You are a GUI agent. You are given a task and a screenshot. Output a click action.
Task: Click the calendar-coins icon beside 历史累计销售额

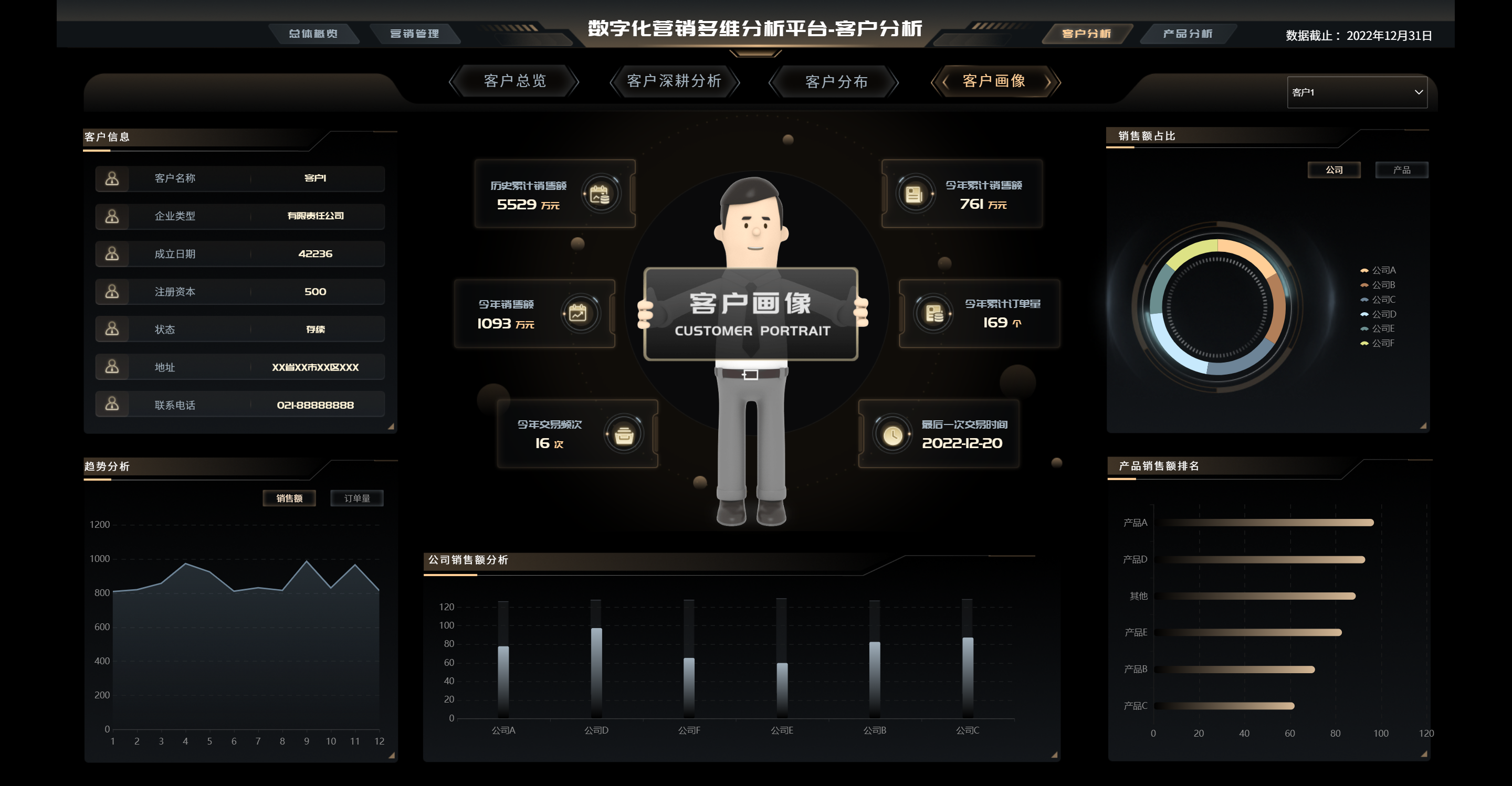click(x=600, y=194)
